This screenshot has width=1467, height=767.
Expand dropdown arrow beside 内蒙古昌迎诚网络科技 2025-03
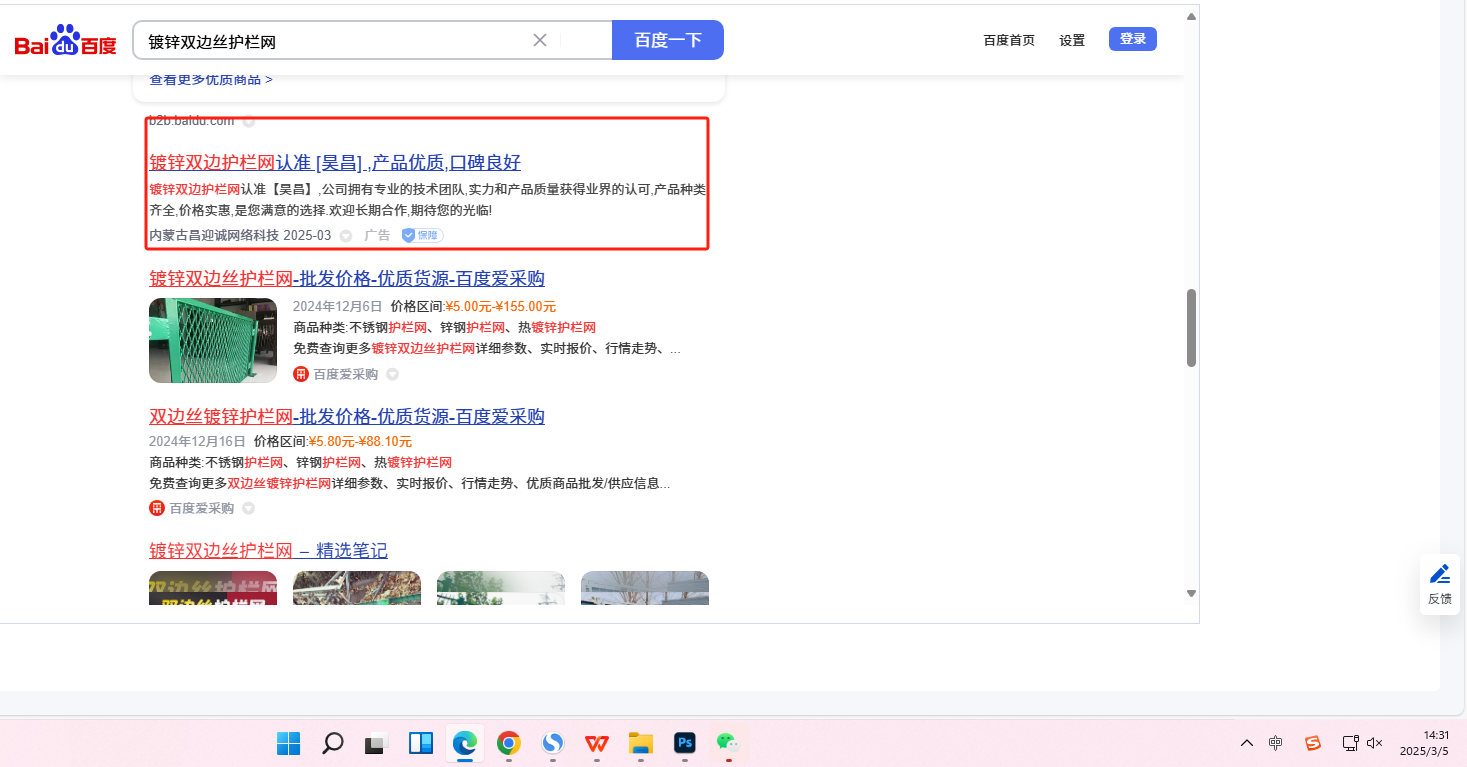coord(346,236)
